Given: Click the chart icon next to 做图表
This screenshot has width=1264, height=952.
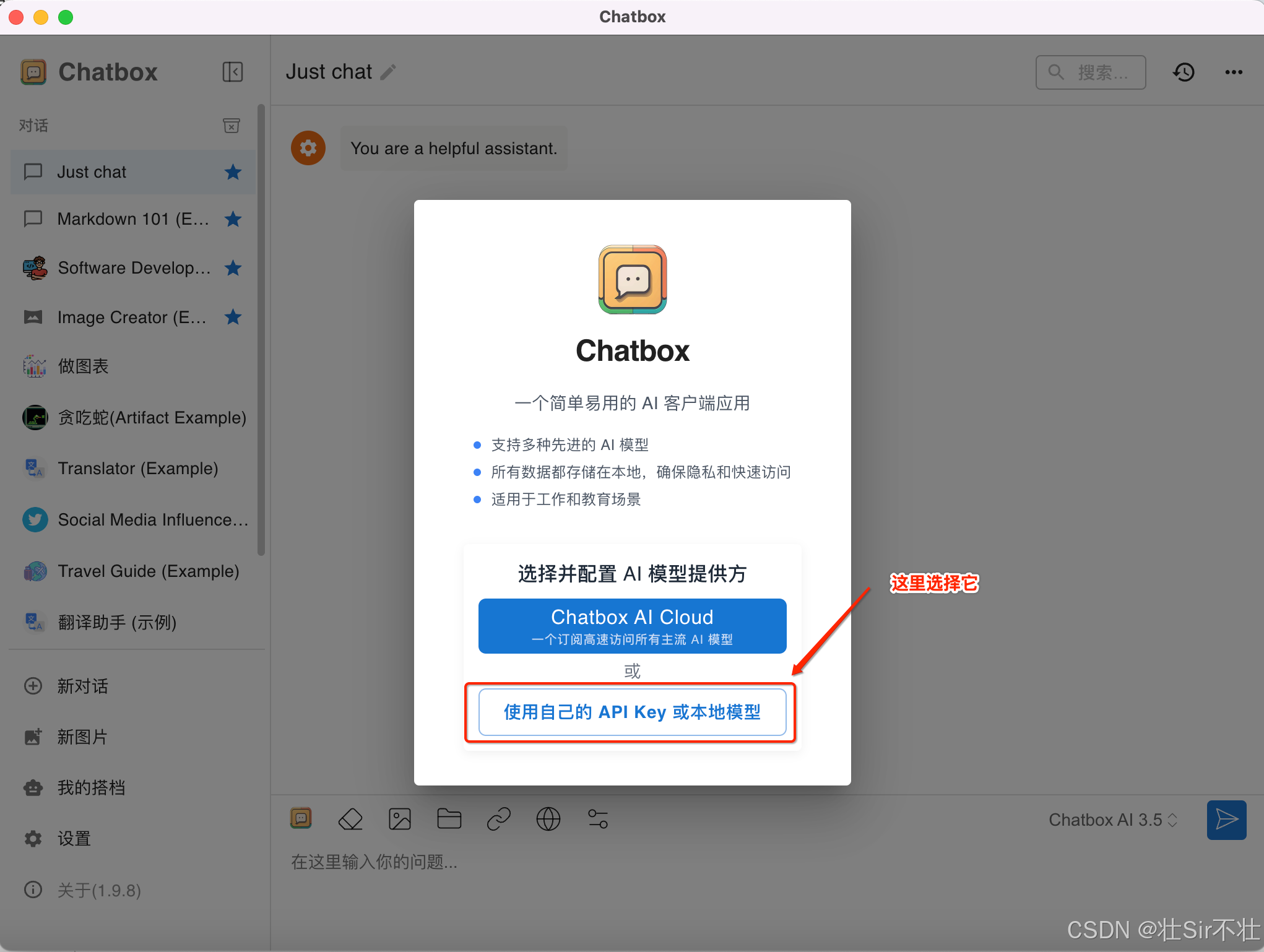Looking at the screenshot, I should [x=35, y=366].
